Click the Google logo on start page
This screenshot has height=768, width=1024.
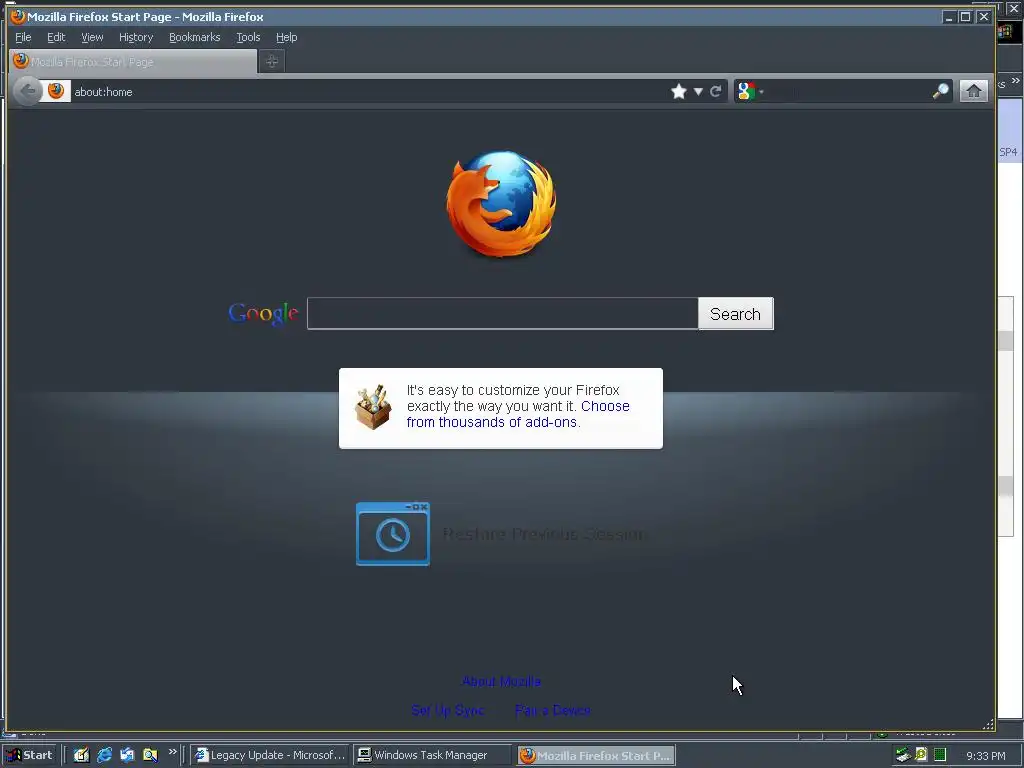[263, 313]
